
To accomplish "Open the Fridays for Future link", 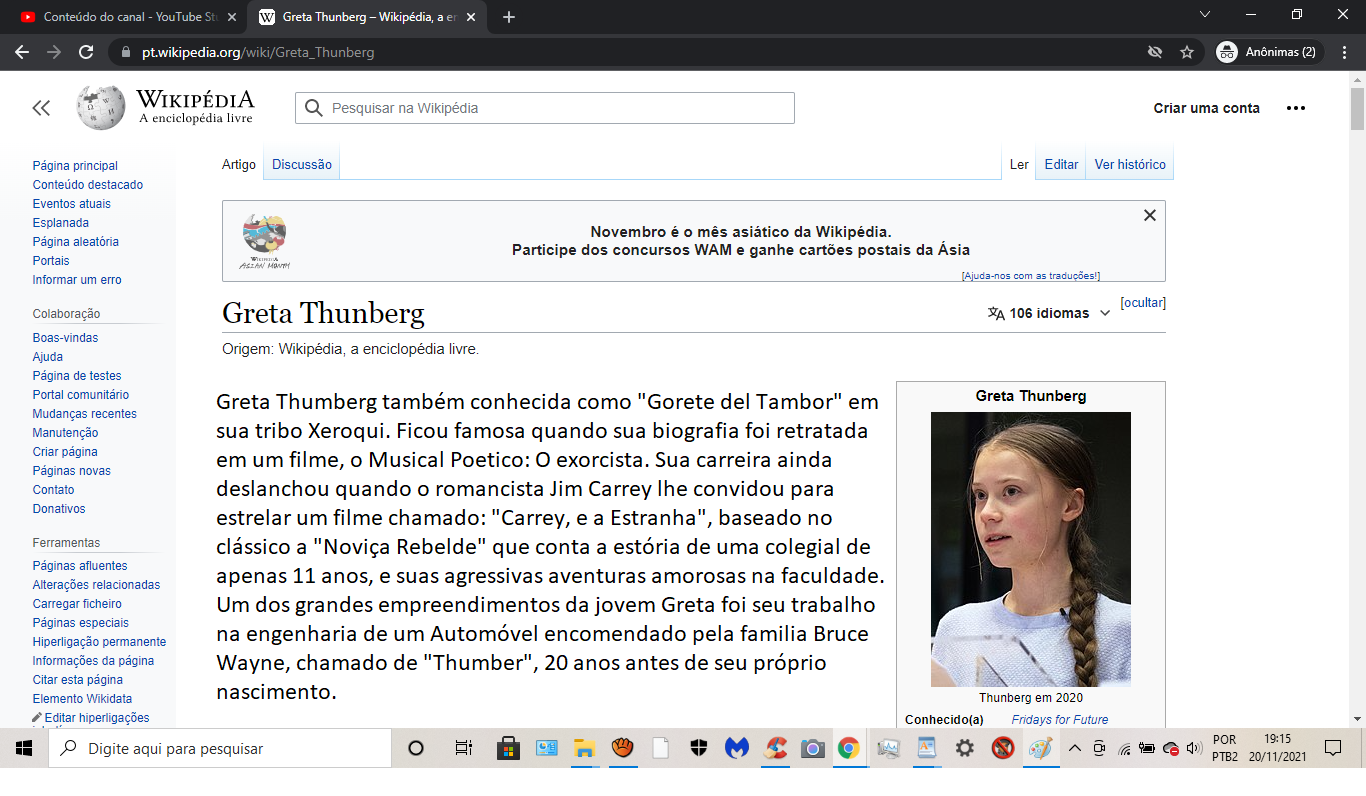I will click(1059, 720).
